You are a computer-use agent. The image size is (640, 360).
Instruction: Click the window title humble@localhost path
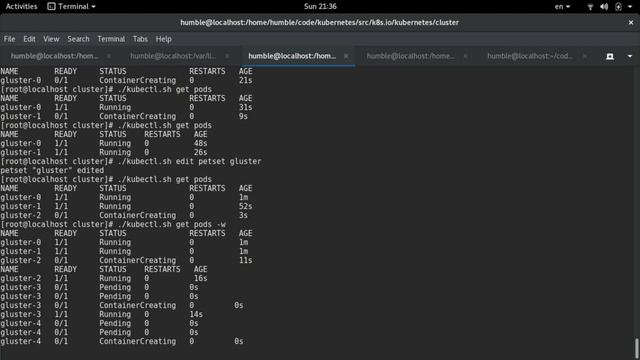pos(320,22)
